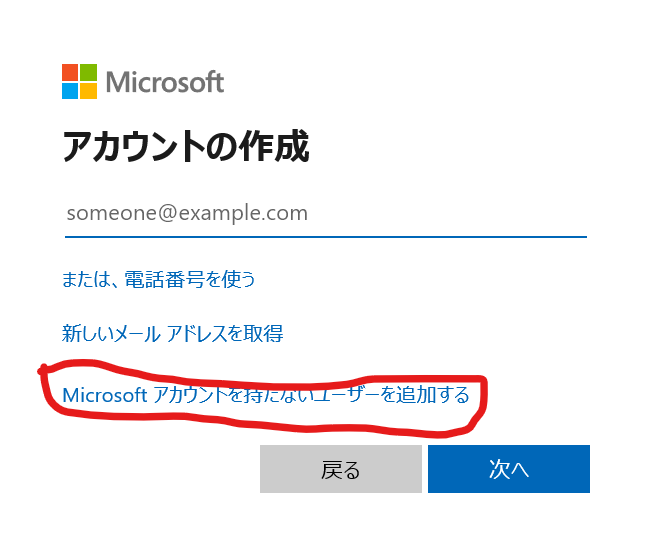The image size is (649, 552).
Task: Select the または、電話番号を使う link
Action: (159, 279)
